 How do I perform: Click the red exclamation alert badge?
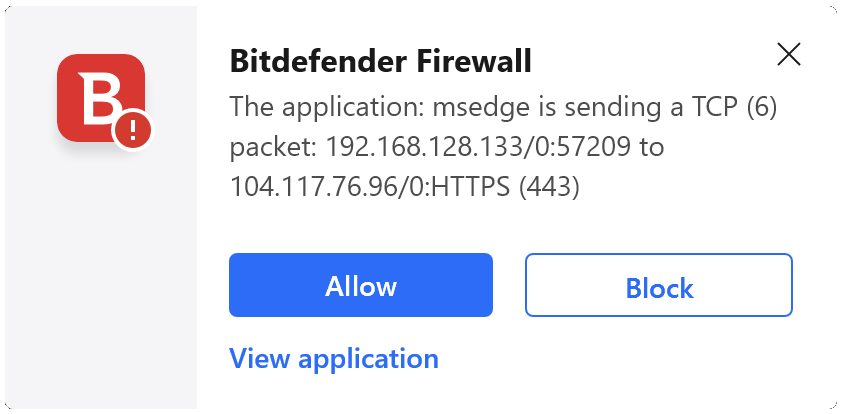tap(132, 130)
